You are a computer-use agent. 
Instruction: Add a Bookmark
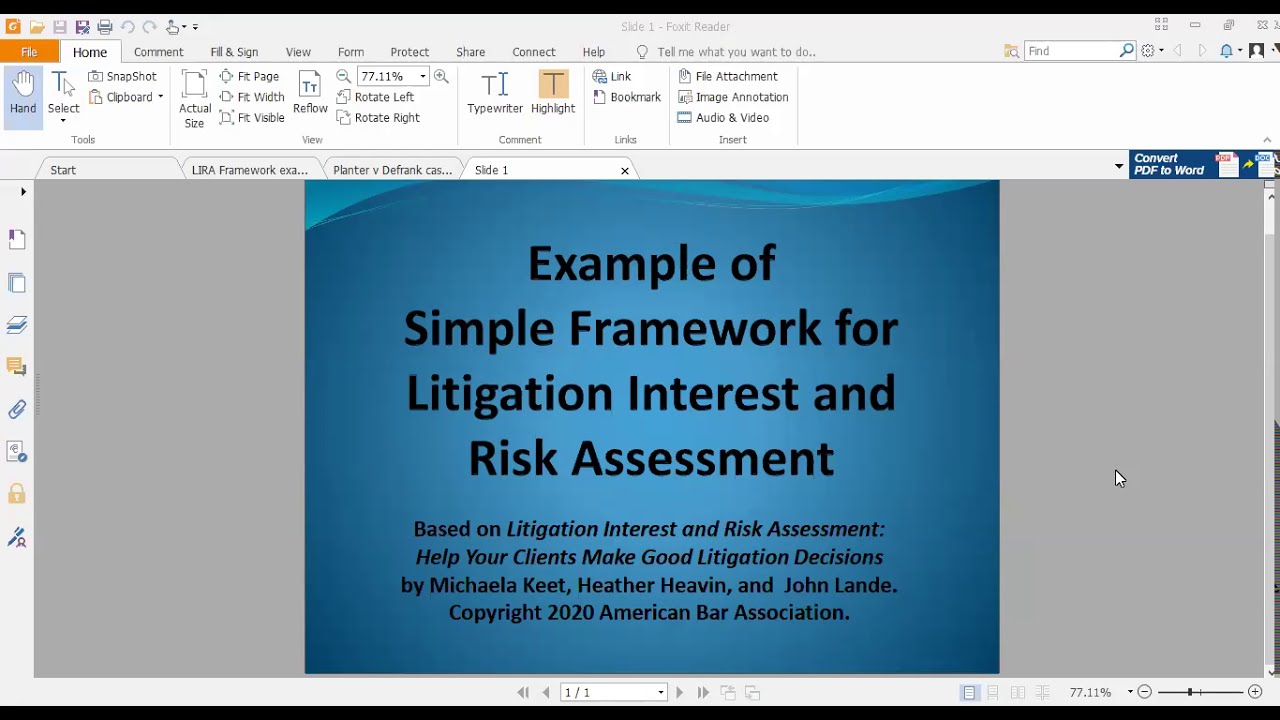pos(627,97)
